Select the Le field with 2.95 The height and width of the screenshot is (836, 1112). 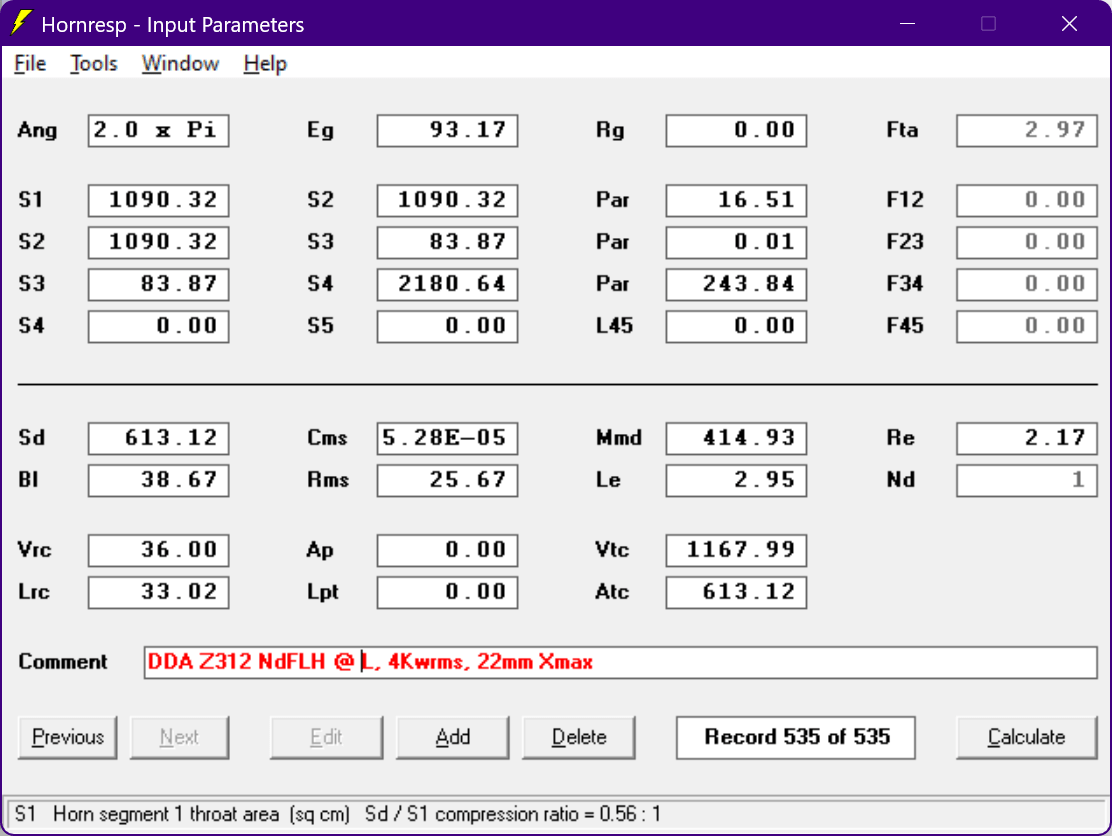tap(736, 480)
